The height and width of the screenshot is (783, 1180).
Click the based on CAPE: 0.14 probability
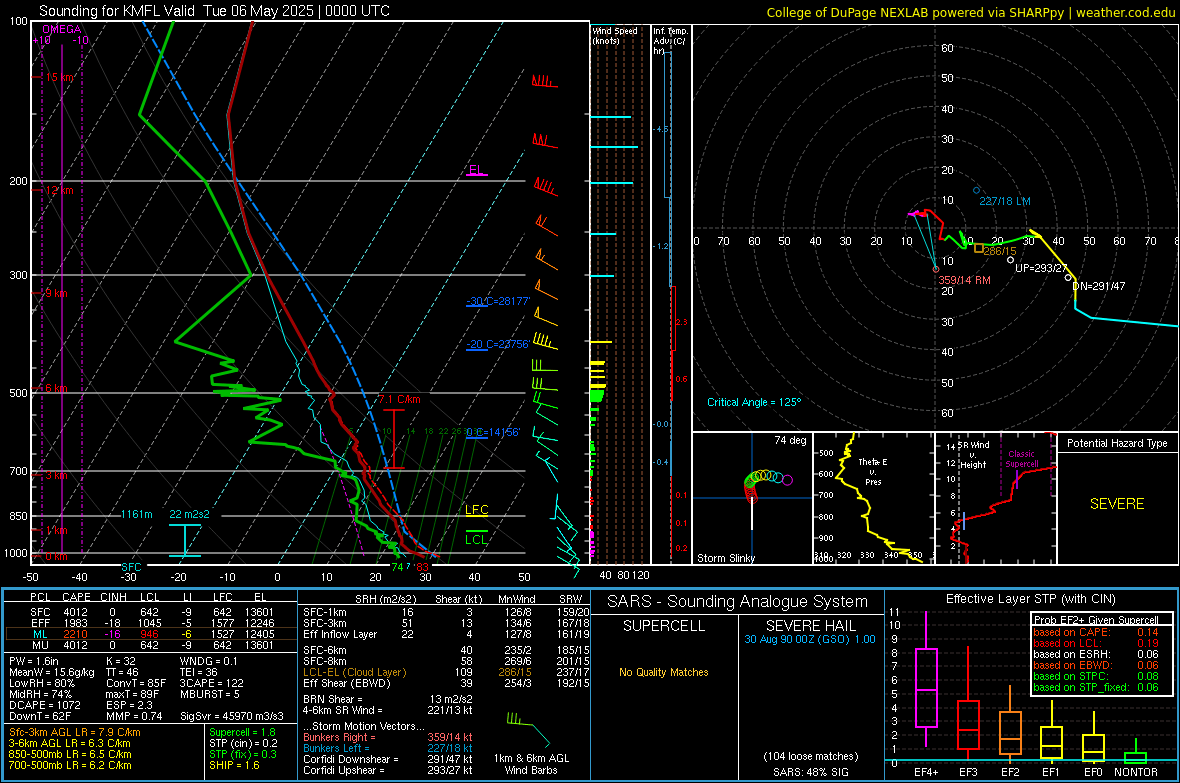1096,632
